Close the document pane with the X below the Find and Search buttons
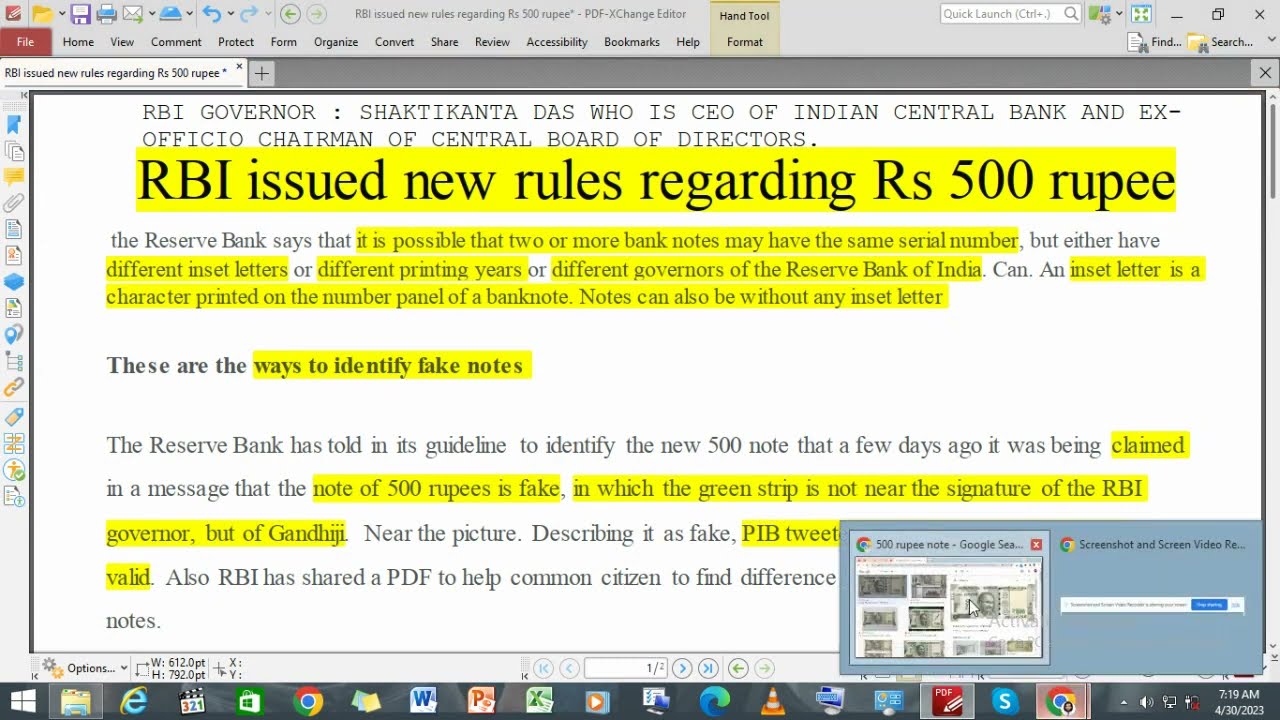 (x=1265, y=73)
